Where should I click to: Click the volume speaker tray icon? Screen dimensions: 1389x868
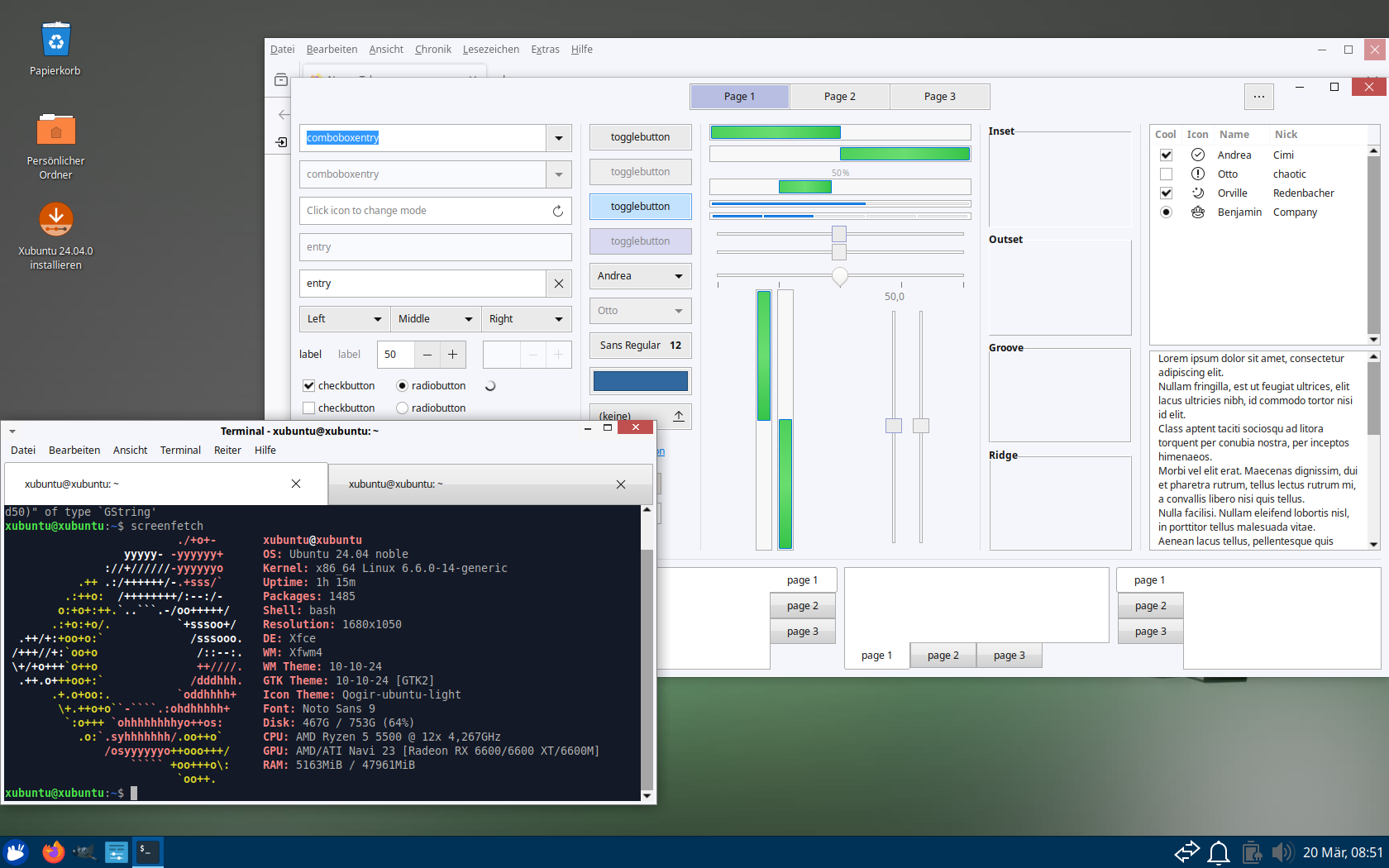click(1282, 851)
